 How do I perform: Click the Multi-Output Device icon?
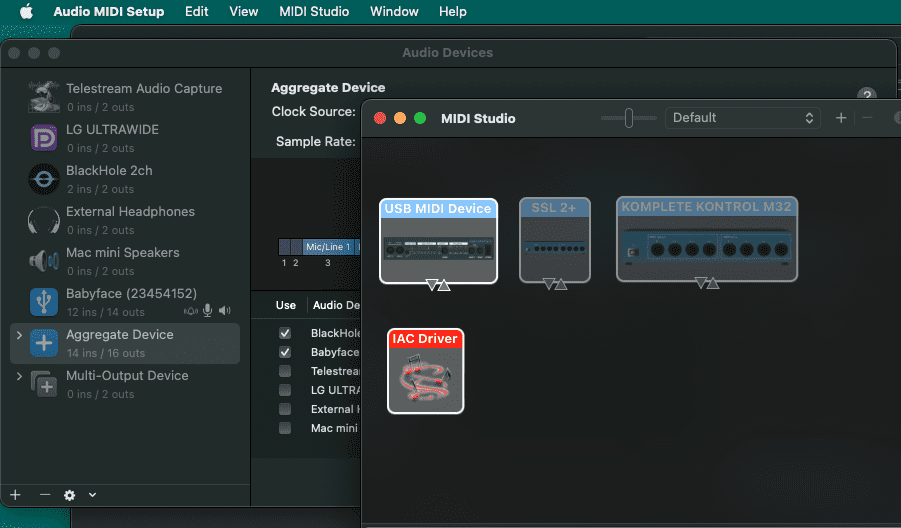(x=44, y=384)
